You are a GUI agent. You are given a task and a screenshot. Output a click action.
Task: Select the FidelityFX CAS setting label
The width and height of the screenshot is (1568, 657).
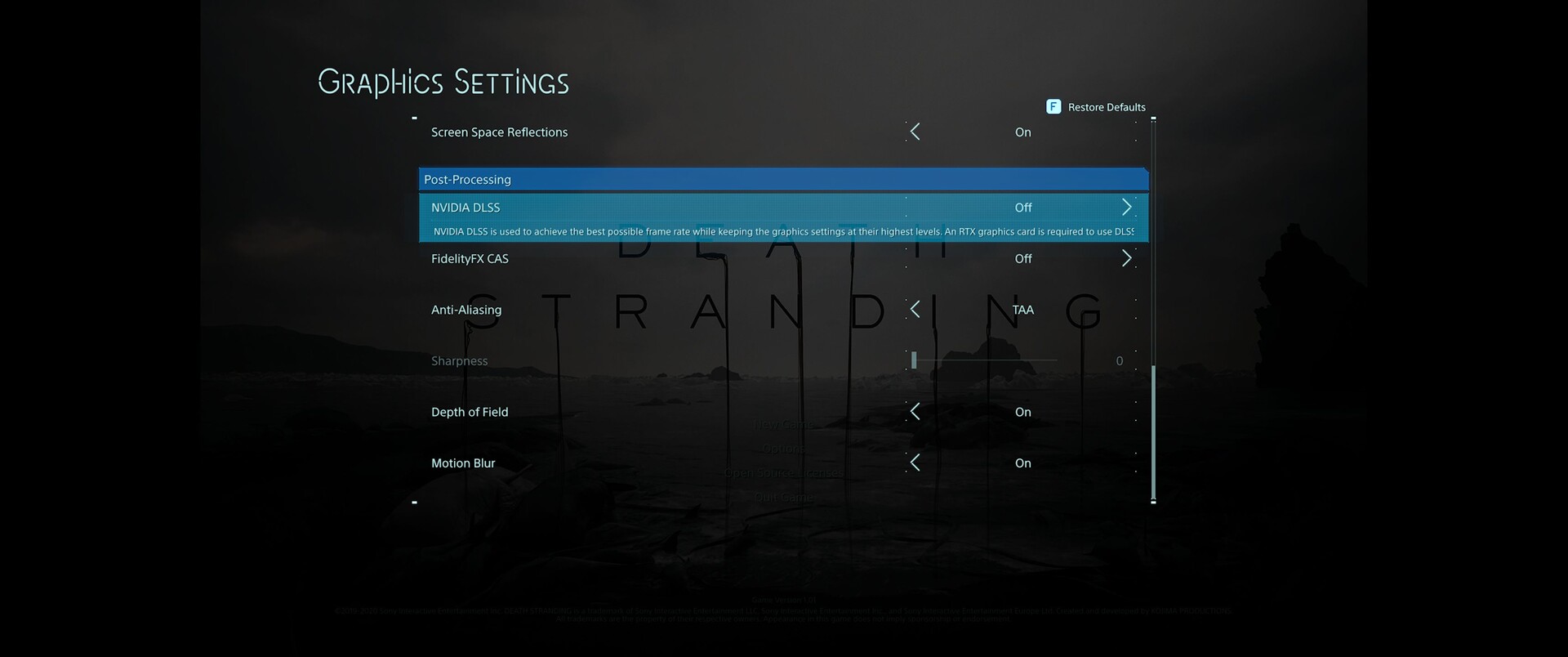pyautogui.click(x=470, y=258)
